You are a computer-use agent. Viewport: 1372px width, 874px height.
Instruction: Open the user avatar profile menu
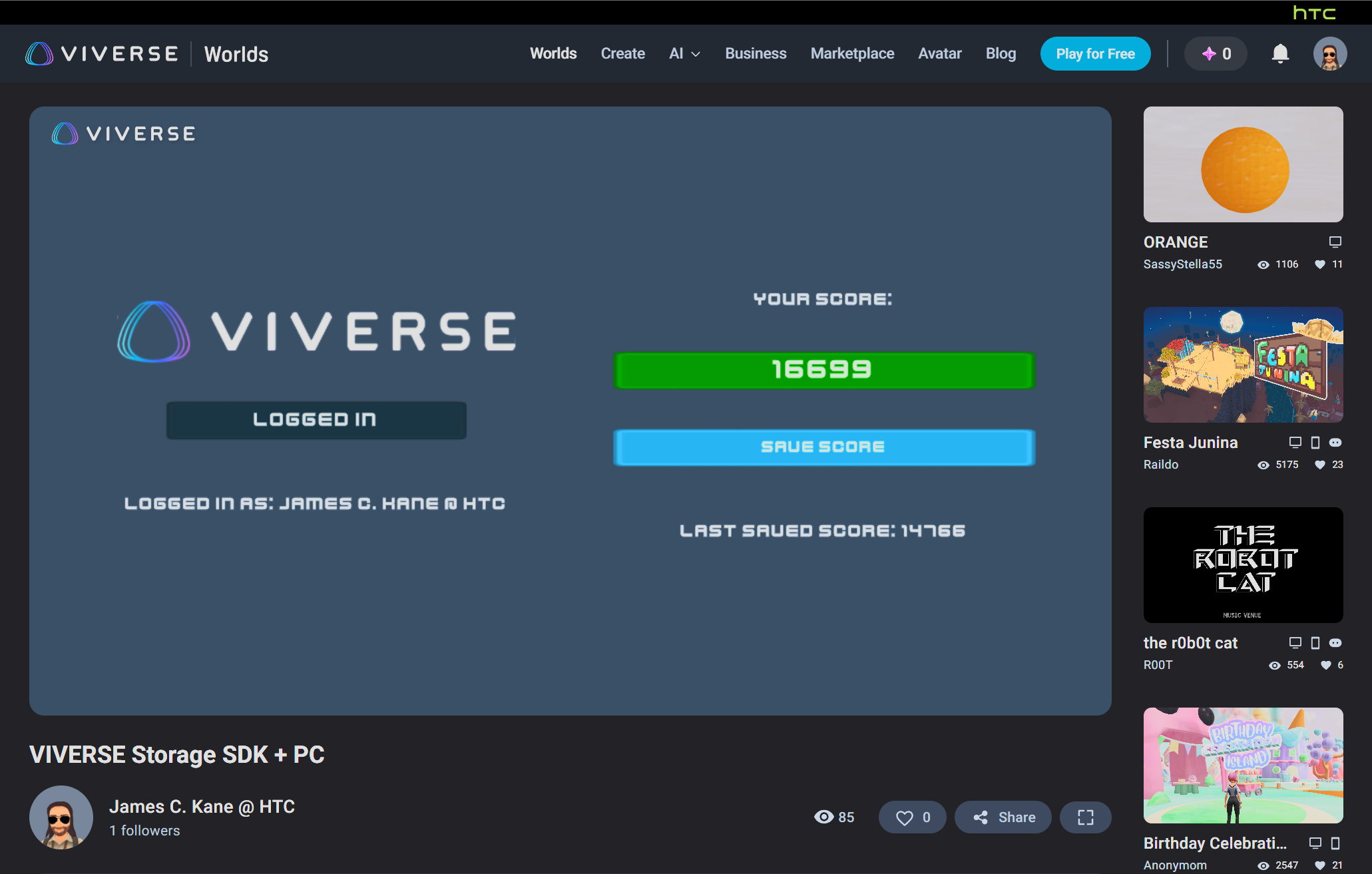[x=1329, y=54]
